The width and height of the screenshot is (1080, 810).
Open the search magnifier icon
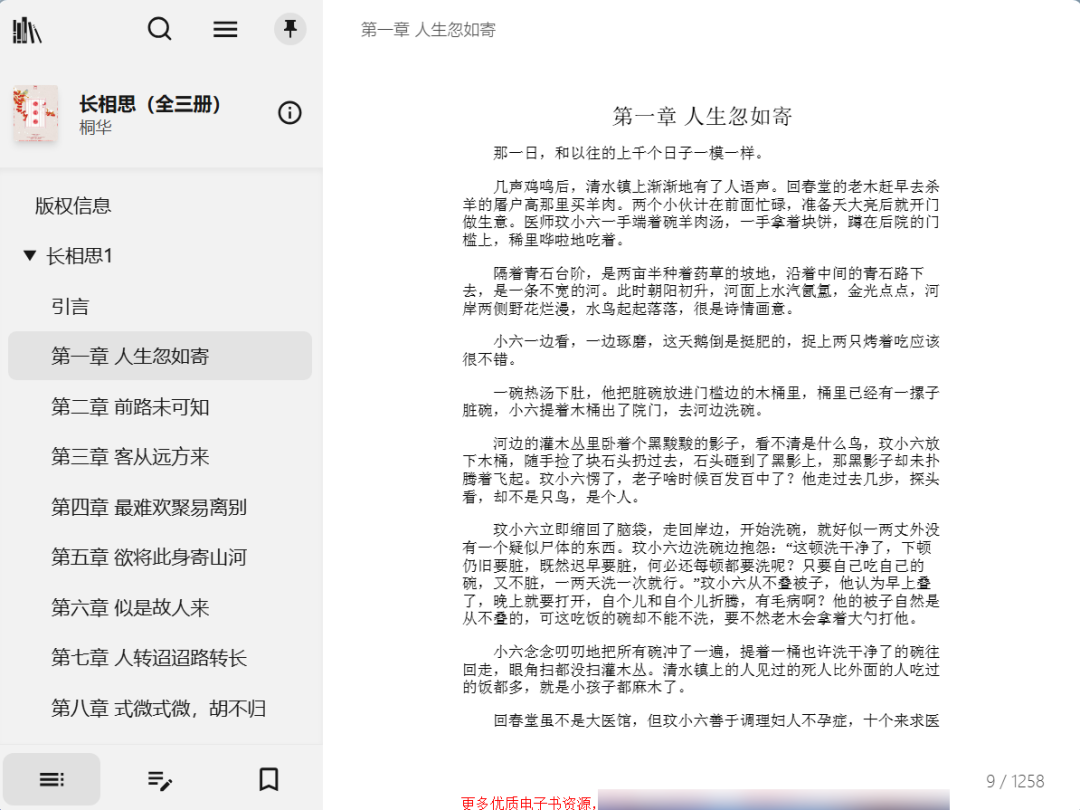point(160,29)
